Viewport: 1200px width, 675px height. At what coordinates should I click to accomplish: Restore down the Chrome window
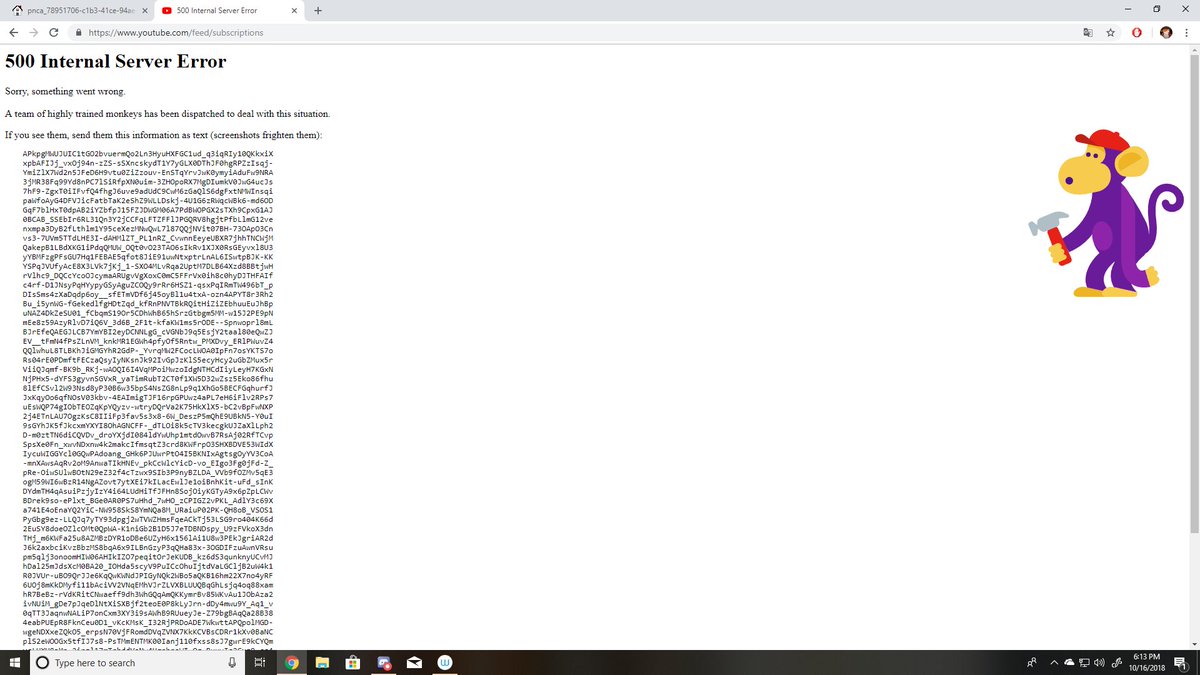(1156, 10)
